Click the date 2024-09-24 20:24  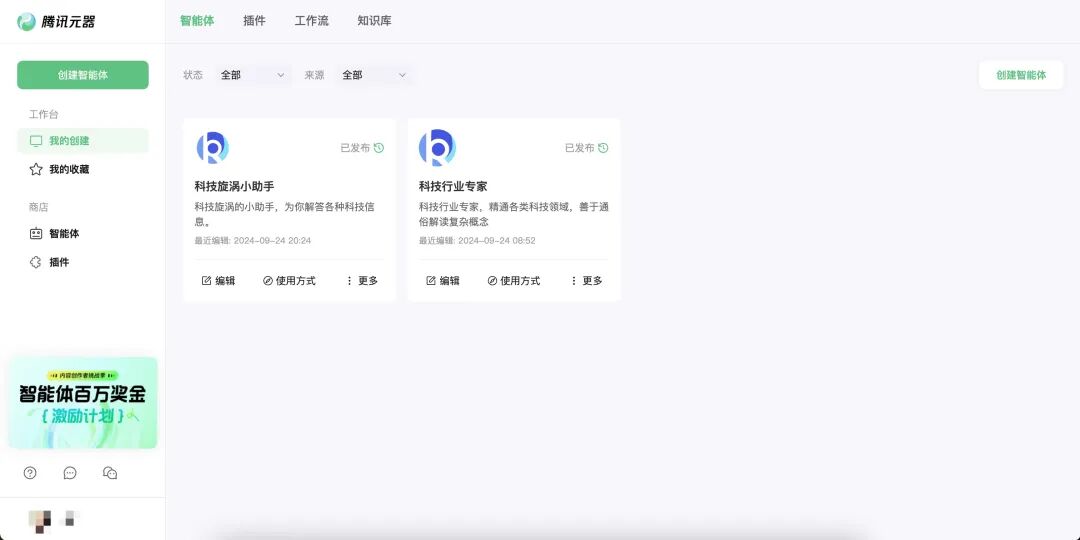pos(272,240)
